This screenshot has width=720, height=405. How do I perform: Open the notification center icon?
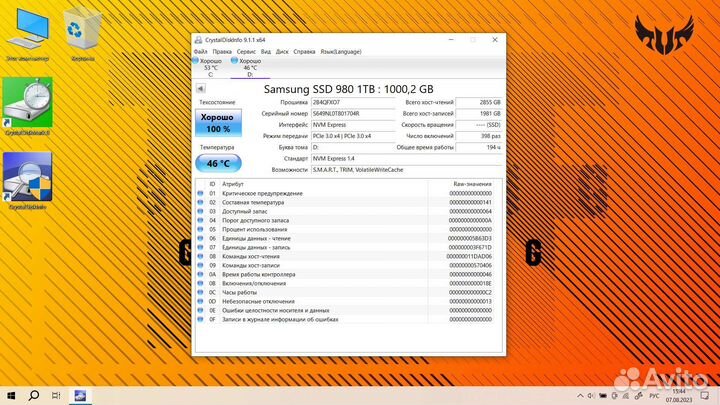(705, 396)
